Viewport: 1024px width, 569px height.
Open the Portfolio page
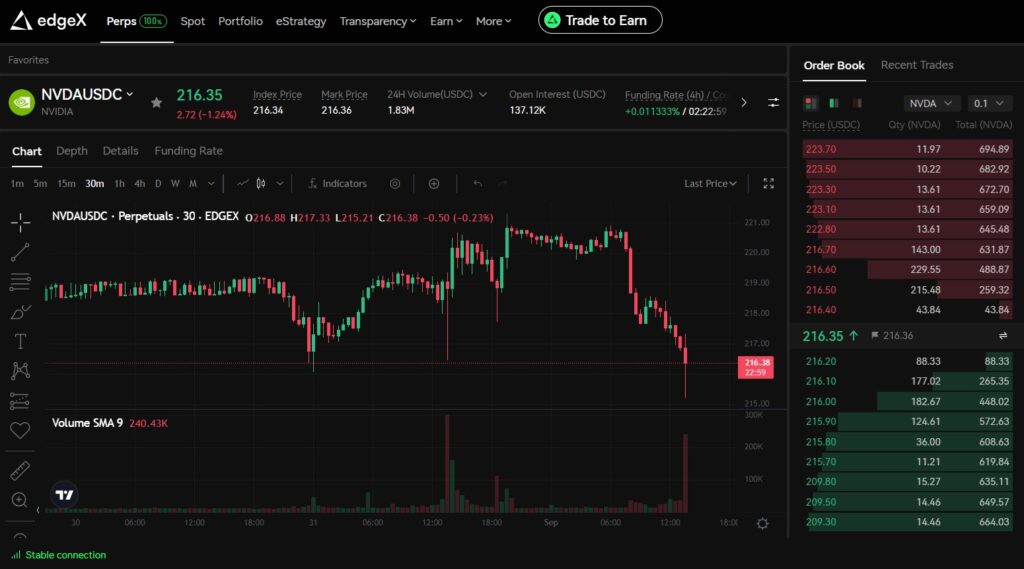coord(240,21)
